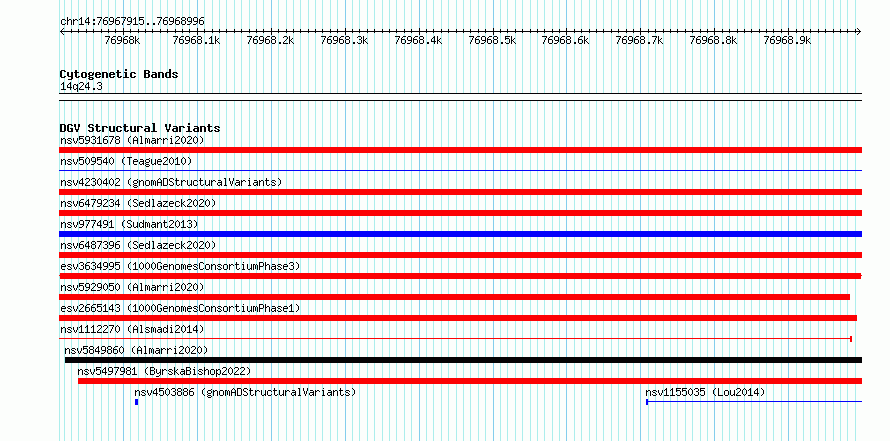Open variant label esv3634995 (1000GenomesConsortiumPhase3)
Image resolution: width=890 pixels, height=441 pixels.
(x=180, y=266)
